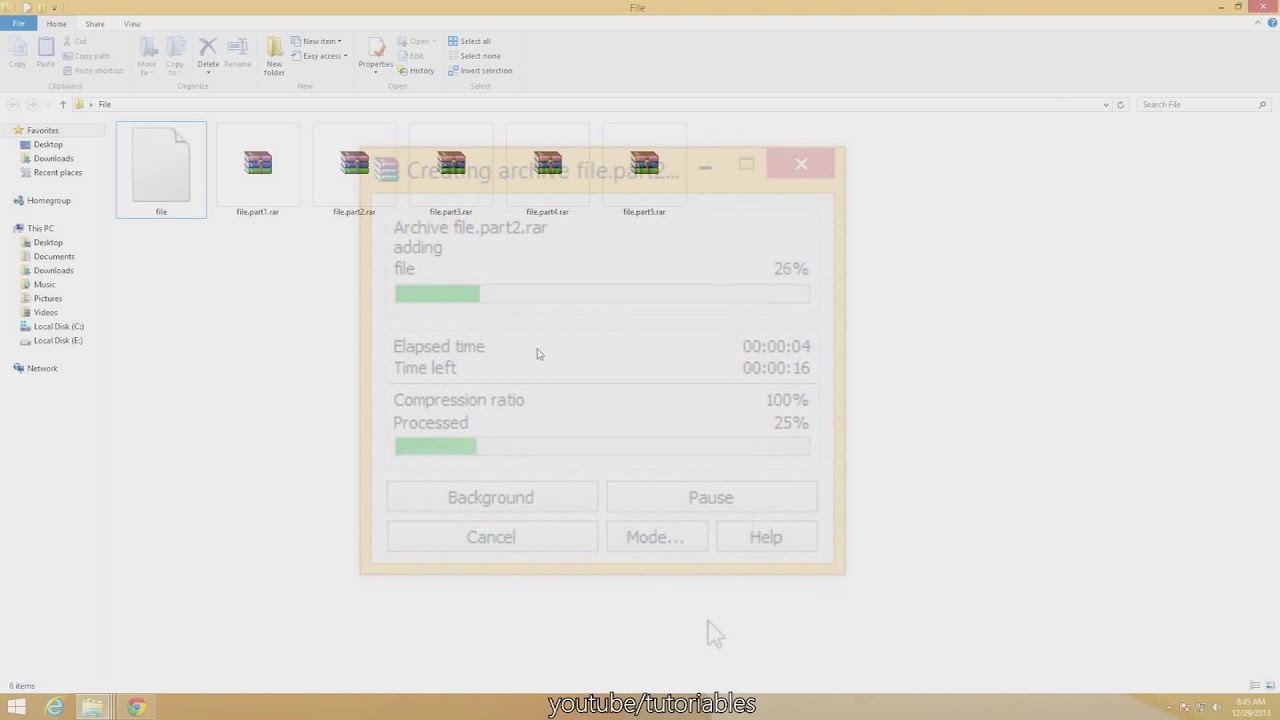Click the Edit command in Open group

pos(411,56)
